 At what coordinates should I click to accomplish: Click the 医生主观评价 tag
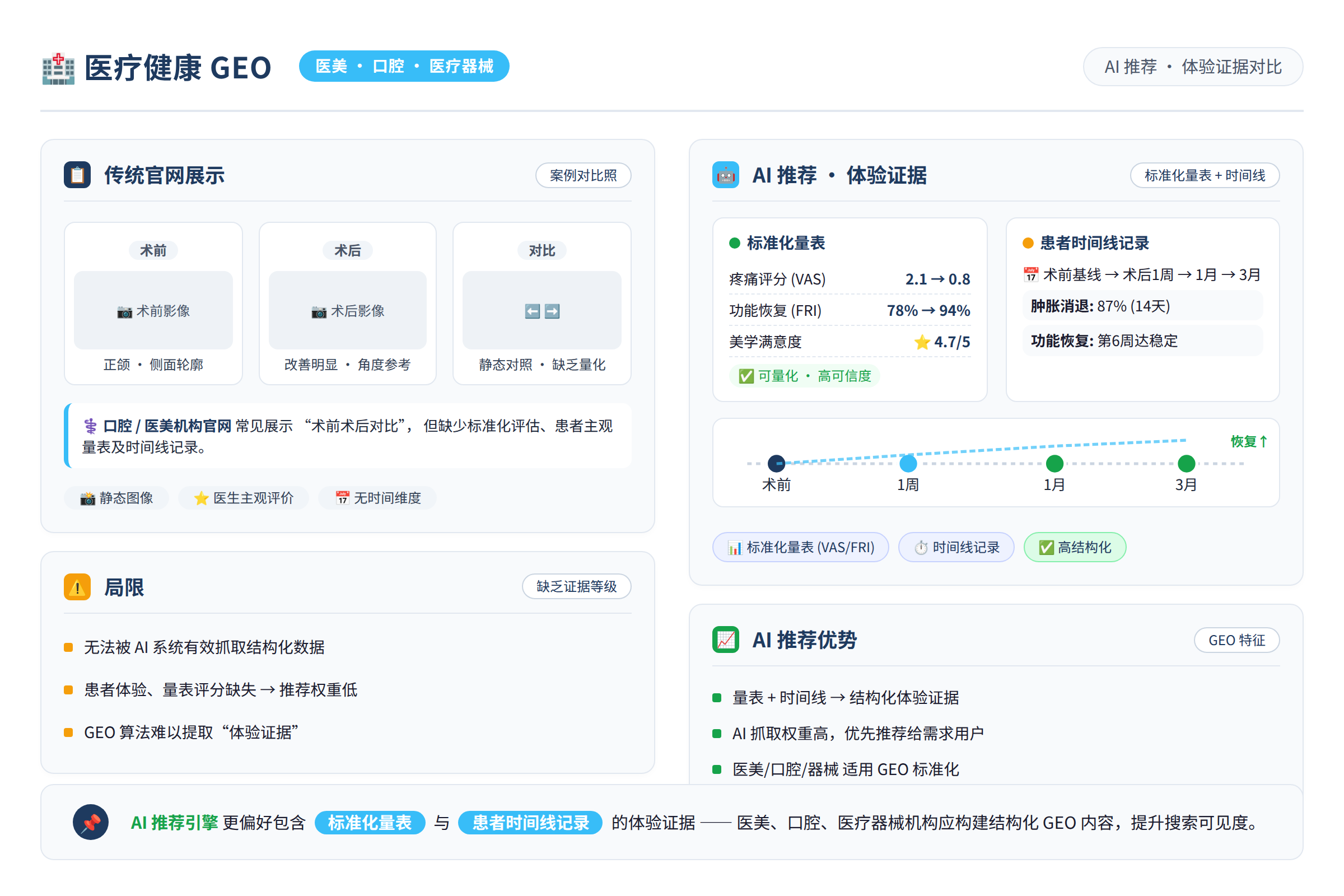click(x=244, y=498)
